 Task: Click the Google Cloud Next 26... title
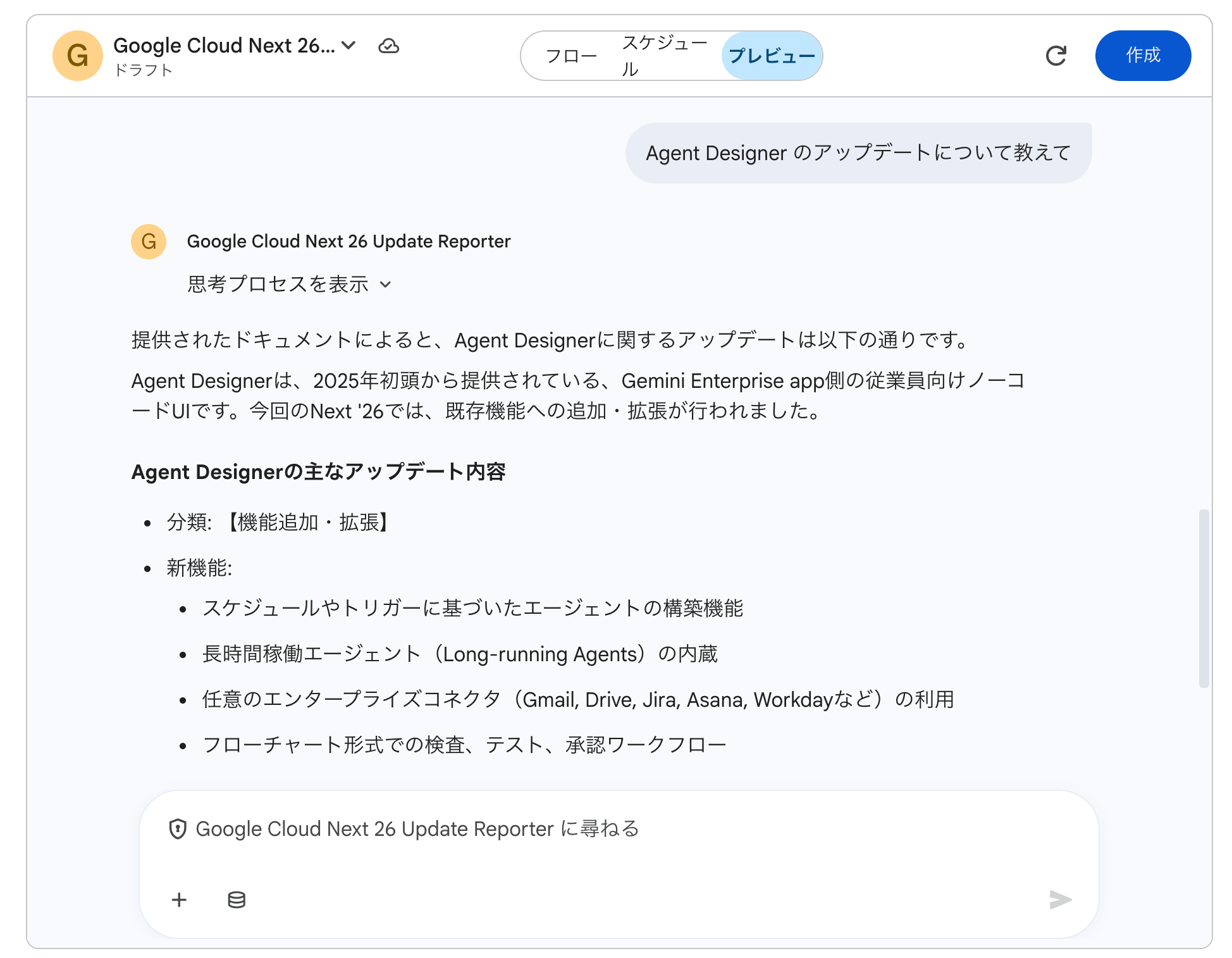tap(224, 46)
